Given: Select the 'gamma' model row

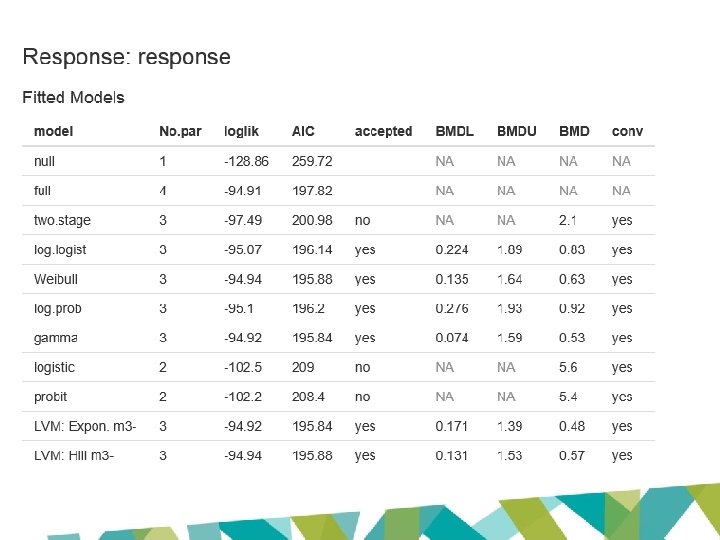Looking at the screenshot, I should [x=338, y=338].
